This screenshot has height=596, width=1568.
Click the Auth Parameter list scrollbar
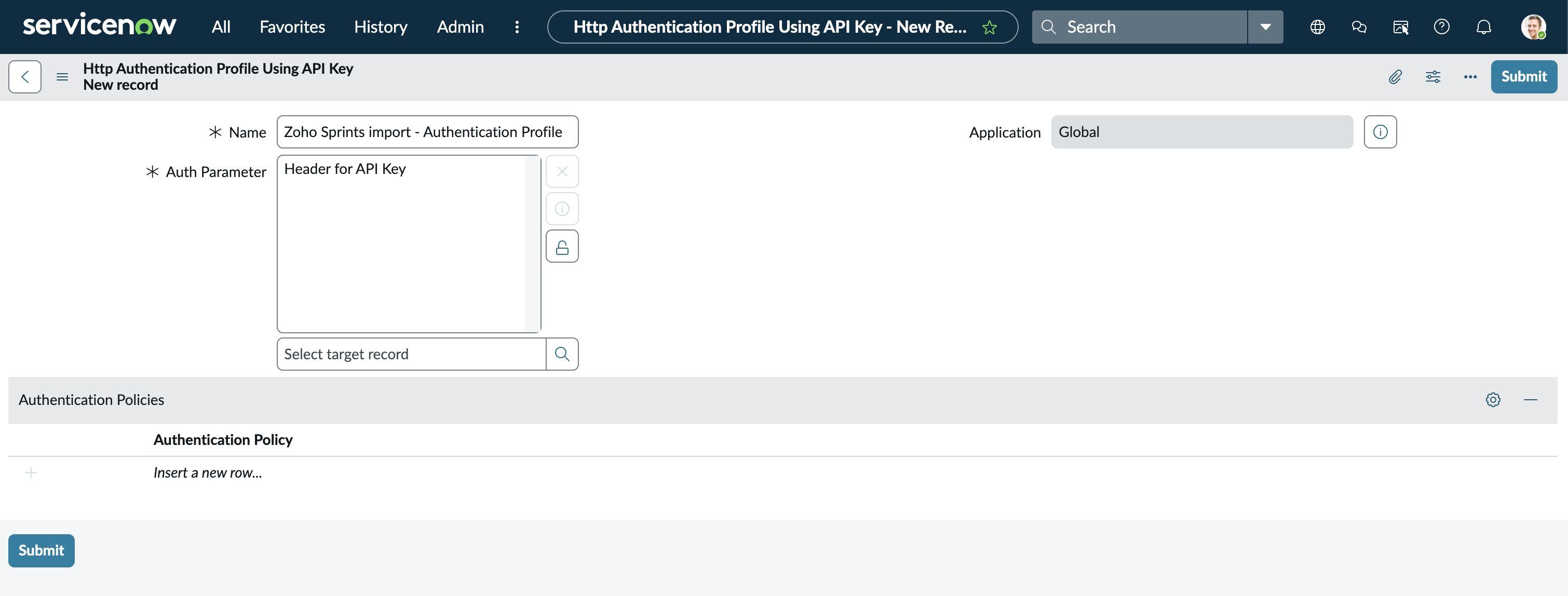532,243
